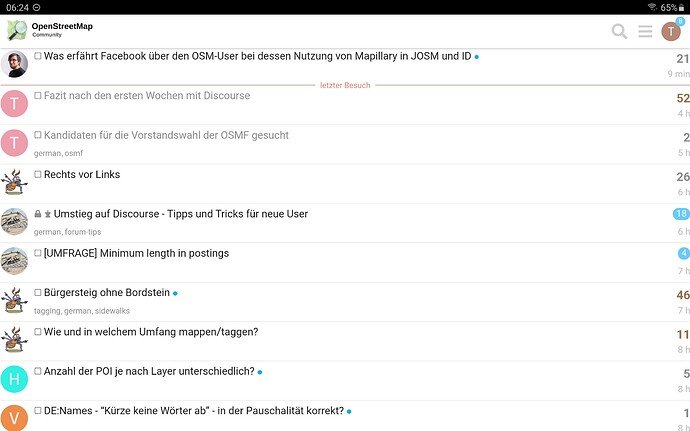Click blue unread dot after DE:Names title
The height and width of the screenshot is (431, 690).
(349, 412)
